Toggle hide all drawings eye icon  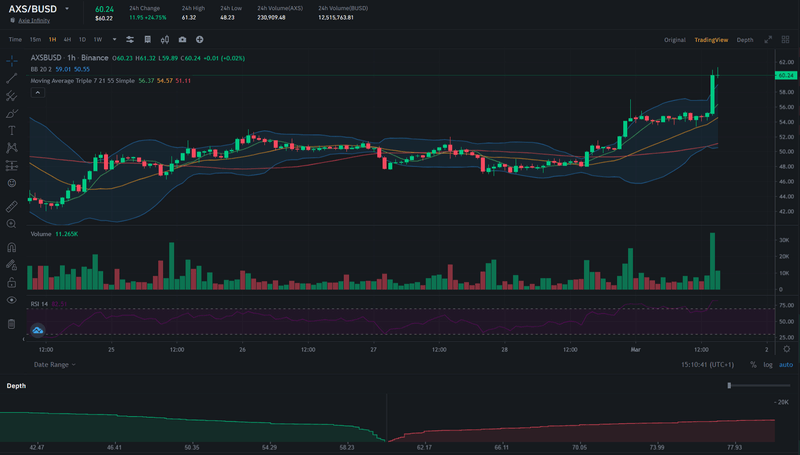point(12,300)
